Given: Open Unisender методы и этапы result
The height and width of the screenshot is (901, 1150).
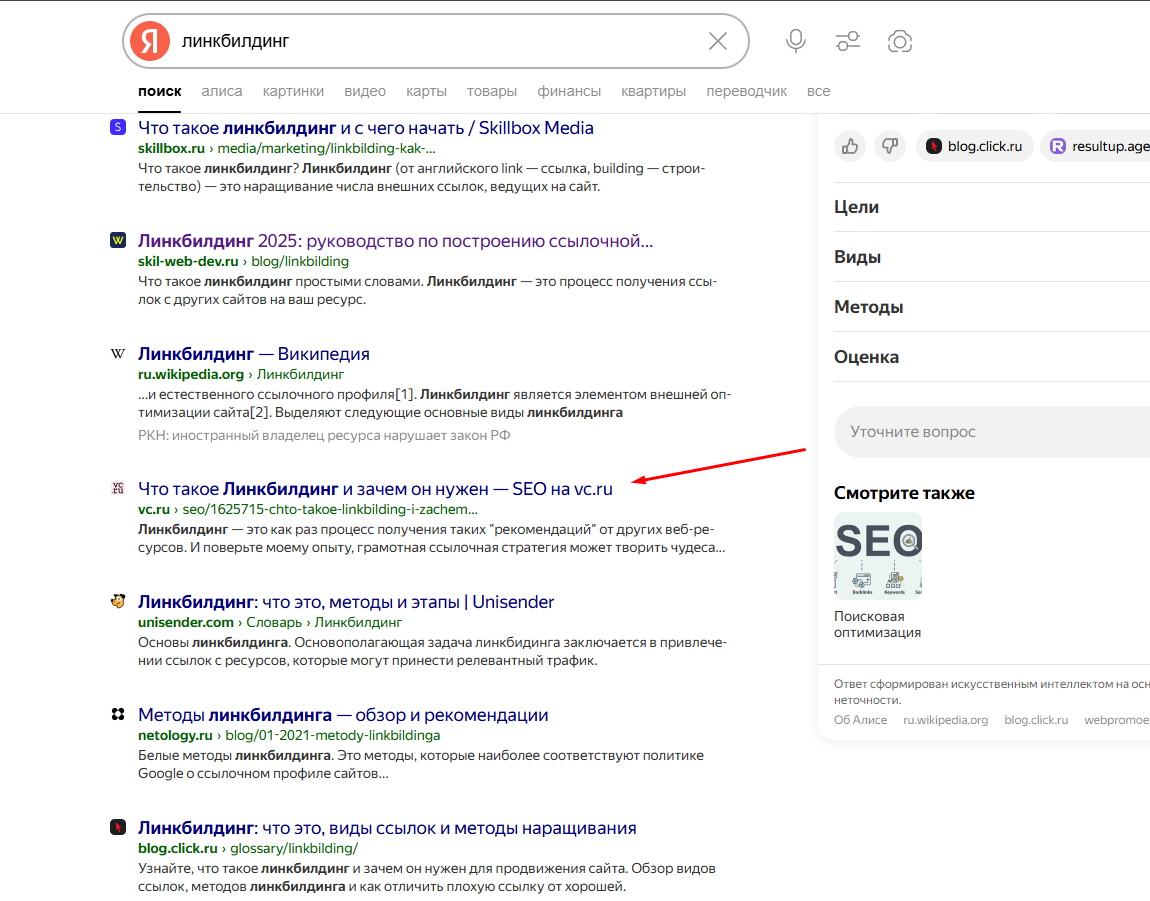Looking at the screenshot, I should [x=345, y=602].
